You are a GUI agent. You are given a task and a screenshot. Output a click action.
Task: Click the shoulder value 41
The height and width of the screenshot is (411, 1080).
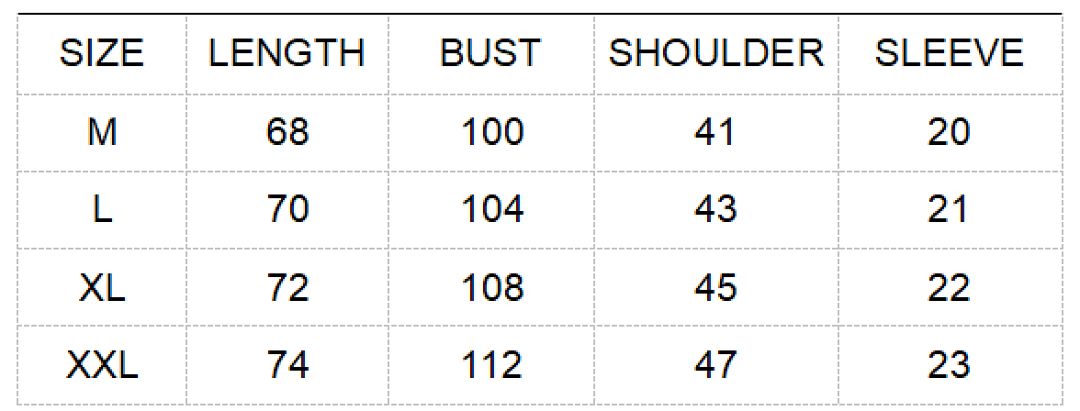click(x=716, y=132)
